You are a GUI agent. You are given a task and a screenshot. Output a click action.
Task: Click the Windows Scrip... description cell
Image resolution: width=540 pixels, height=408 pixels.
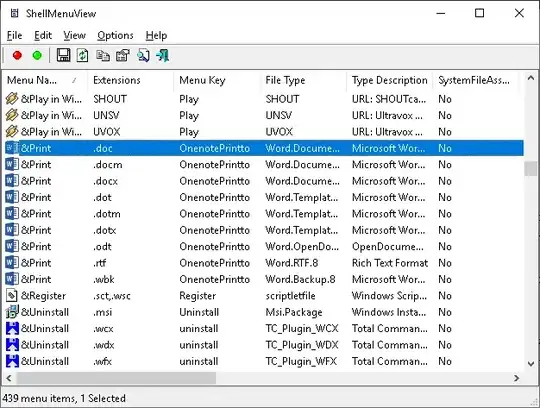pos(389,295)
